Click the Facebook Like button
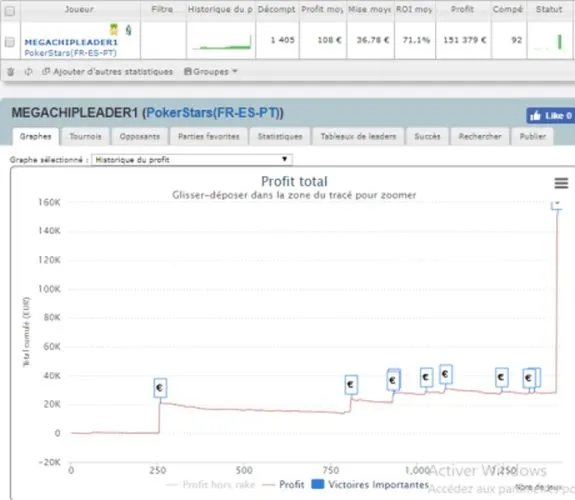This screenshot has height=500, width=575. coord(550,116)
